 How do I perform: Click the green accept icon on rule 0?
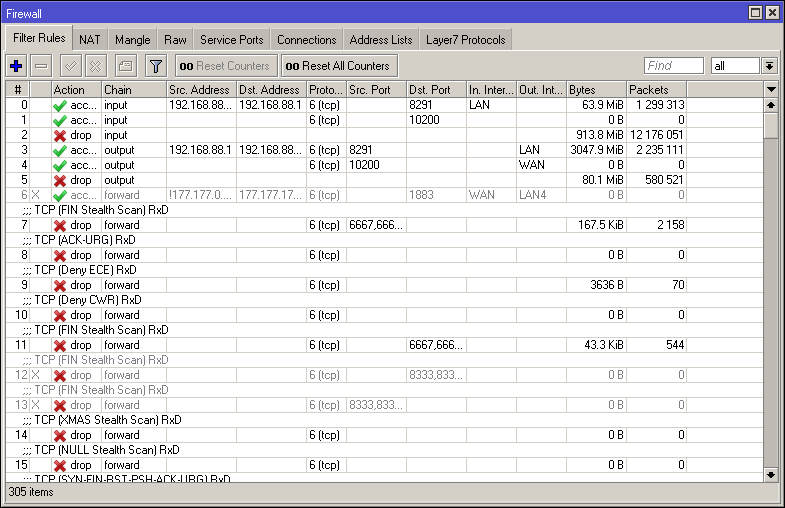point(60,105)
